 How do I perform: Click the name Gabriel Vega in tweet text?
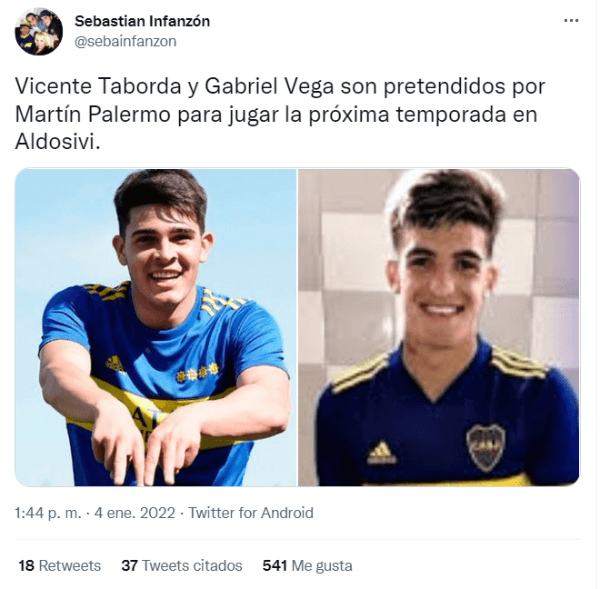[x=269, y=86]
